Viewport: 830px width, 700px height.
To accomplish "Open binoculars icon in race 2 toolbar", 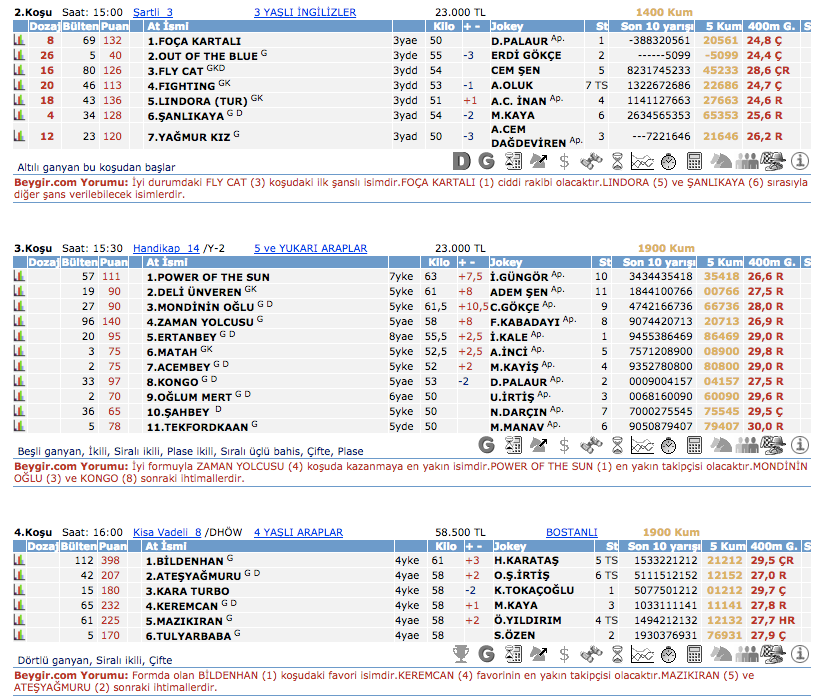I will (x=591, y=160).
